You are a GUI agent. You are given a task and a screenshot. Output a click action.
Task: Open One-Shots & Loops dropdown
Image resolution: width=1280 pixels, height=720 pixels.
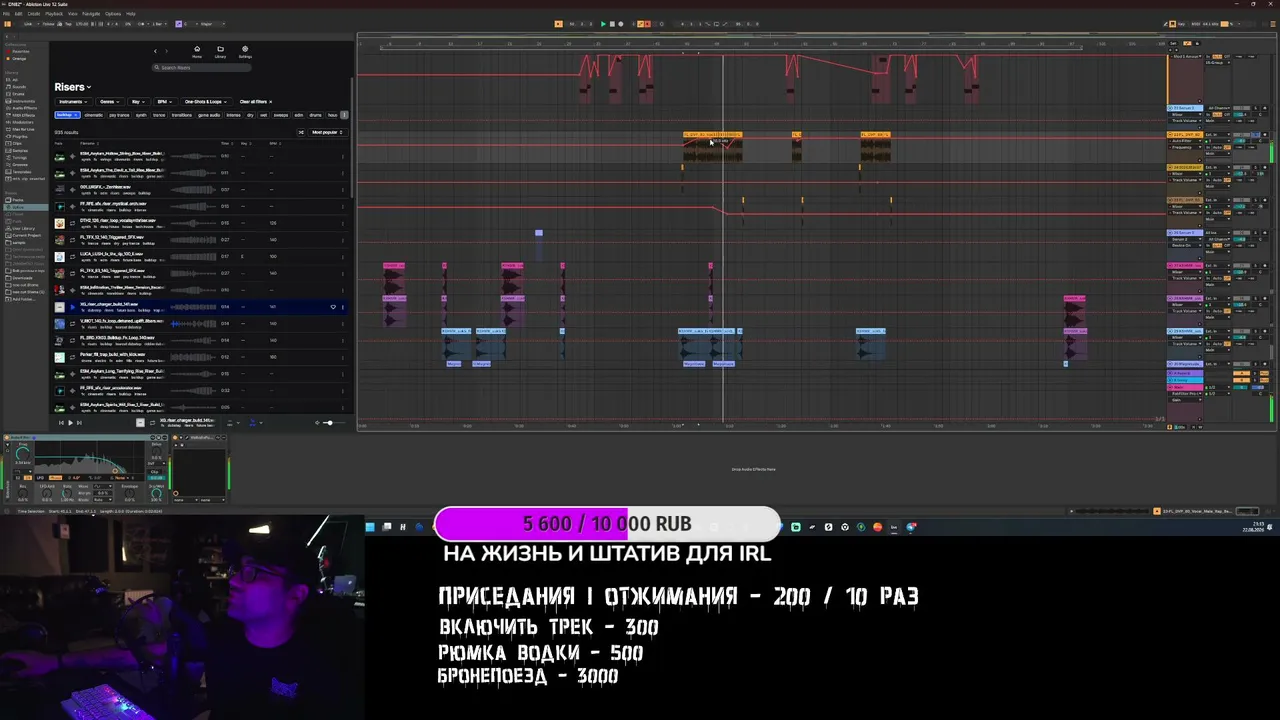coord(206,102)
